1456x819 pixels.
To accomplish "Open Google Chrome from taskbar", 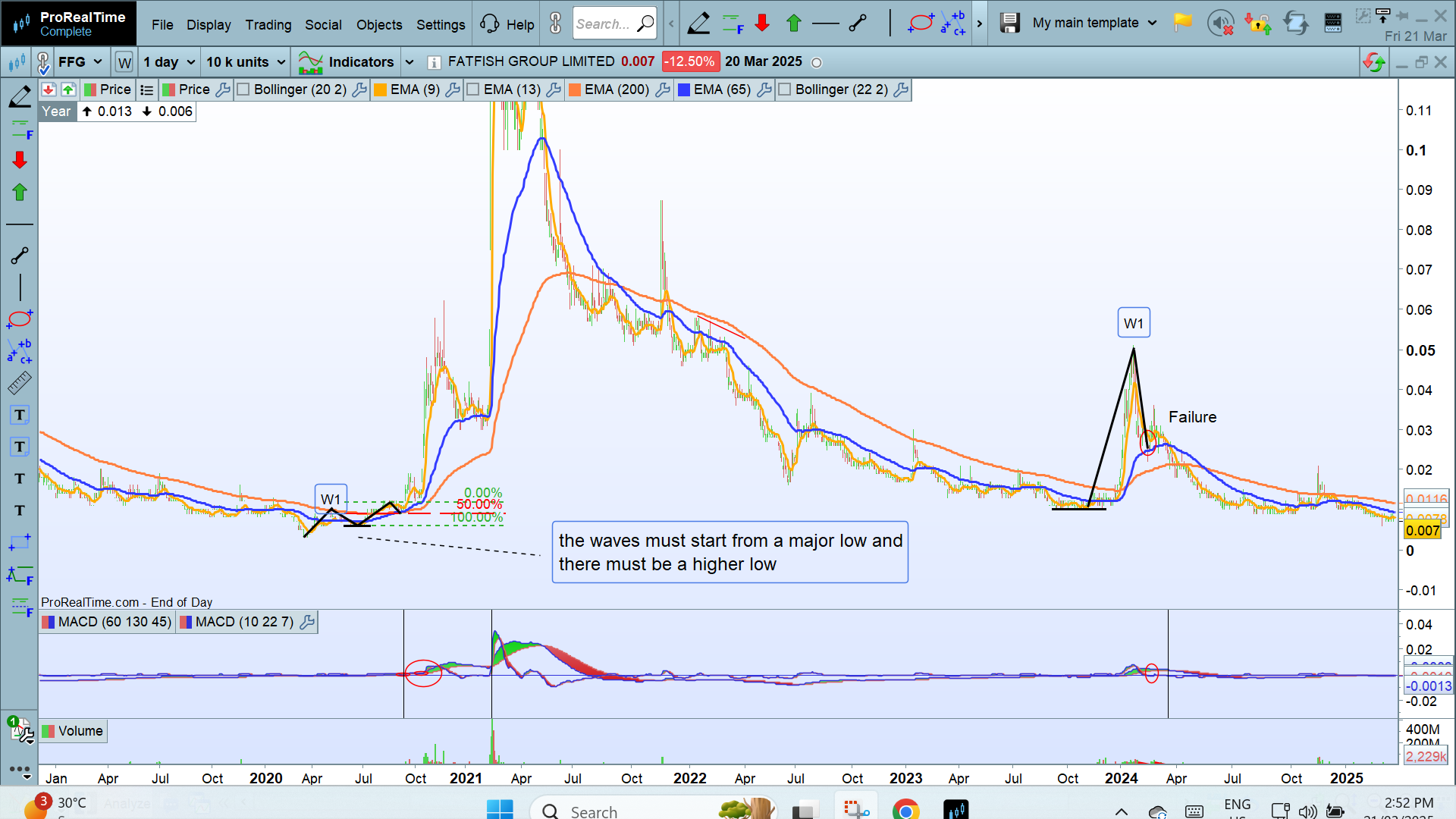I will pyautogui.click(x=905, y=810).
